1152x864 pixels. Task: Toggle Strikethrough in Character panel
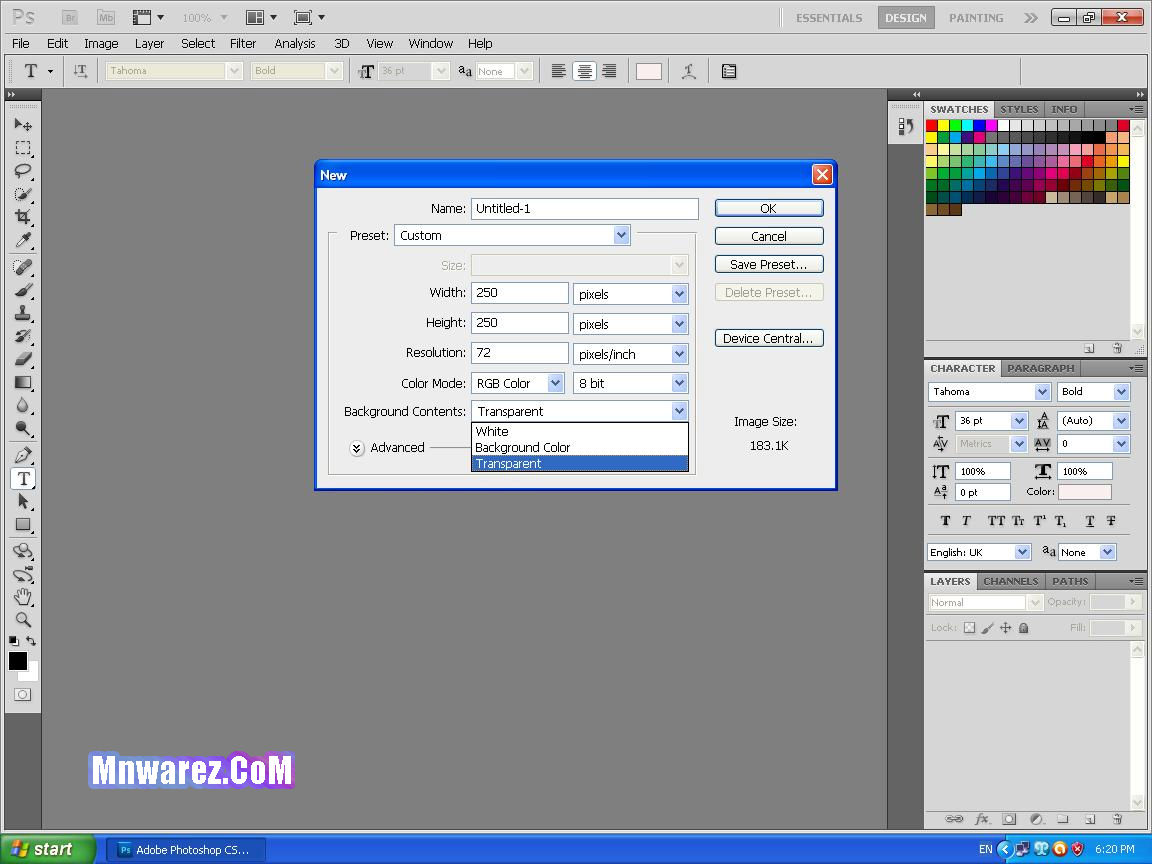[x=1111, y=521]
